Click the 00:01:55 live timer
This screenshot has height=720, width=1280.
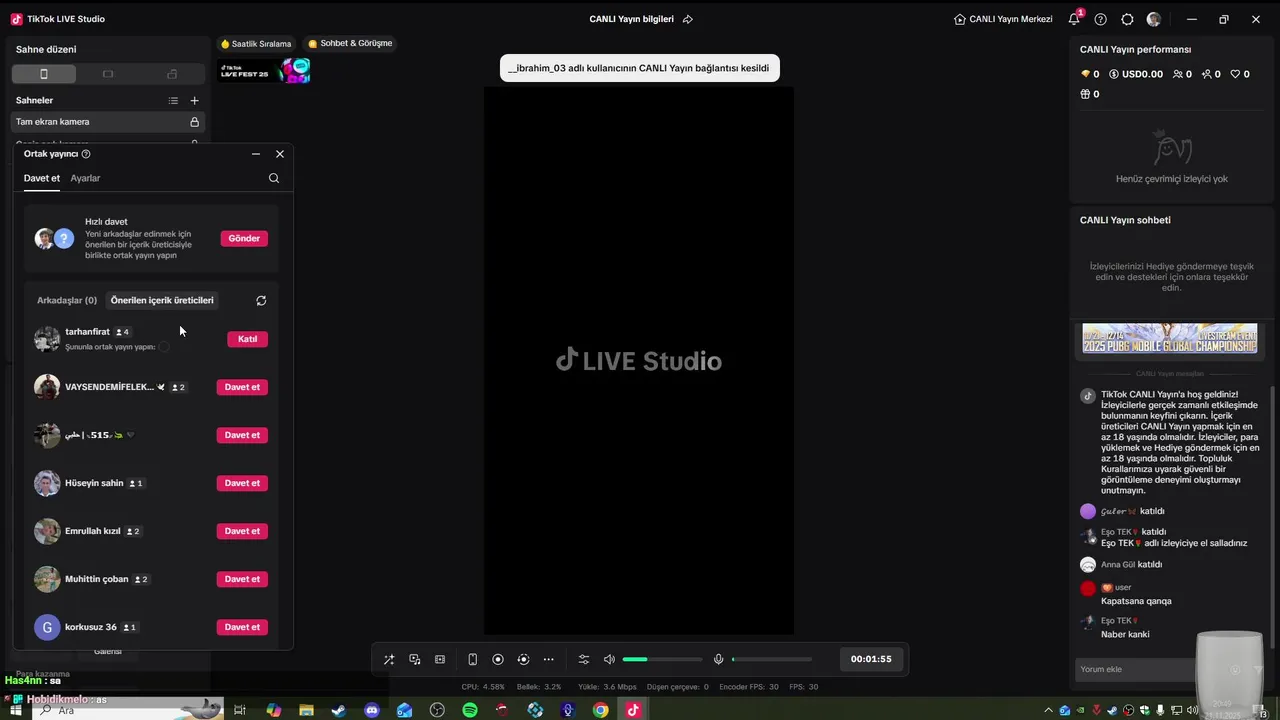[x=871, y=659]
